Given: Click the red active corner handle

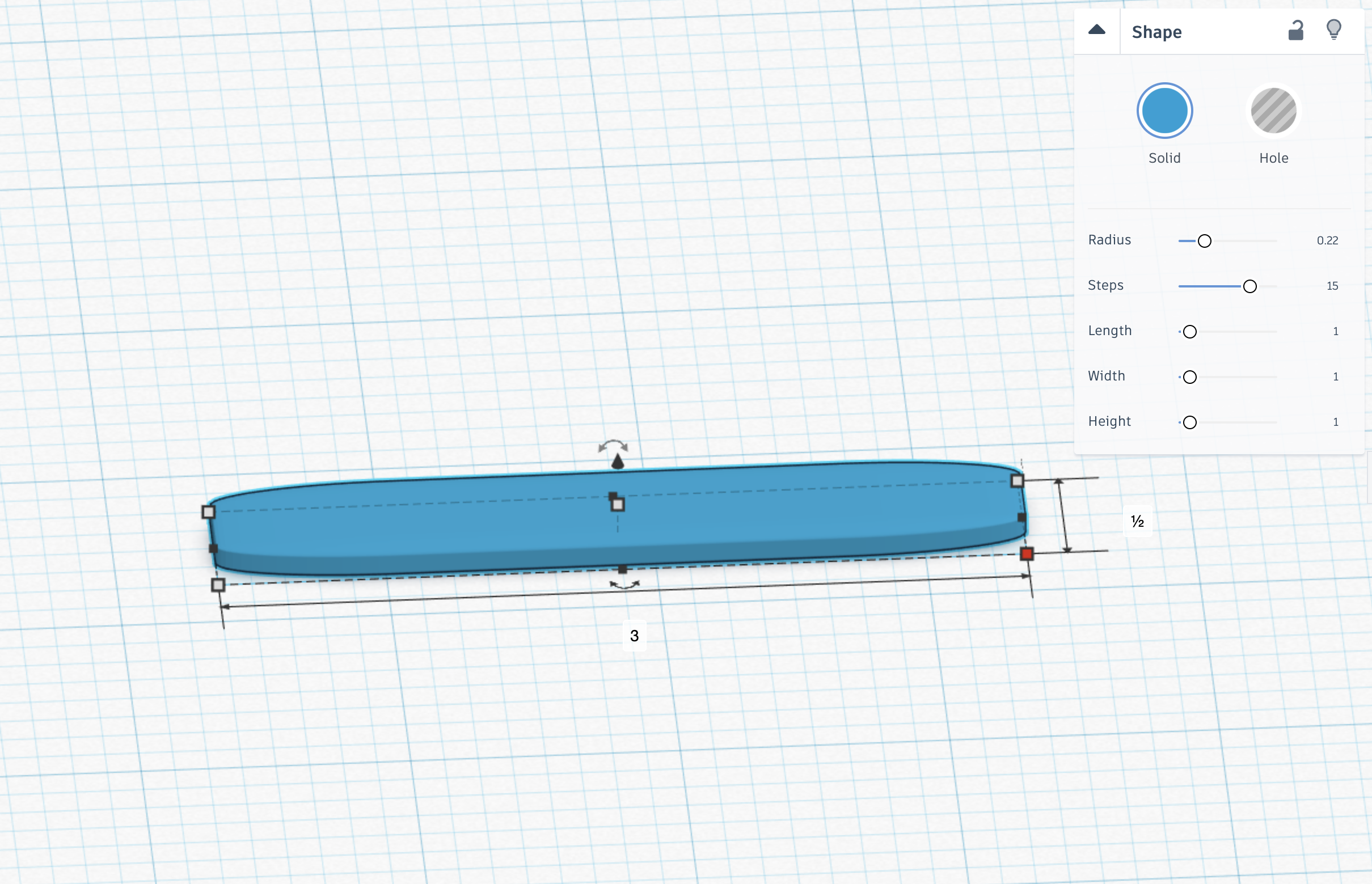Looking at the screenshot, I should click(1027, 554).
